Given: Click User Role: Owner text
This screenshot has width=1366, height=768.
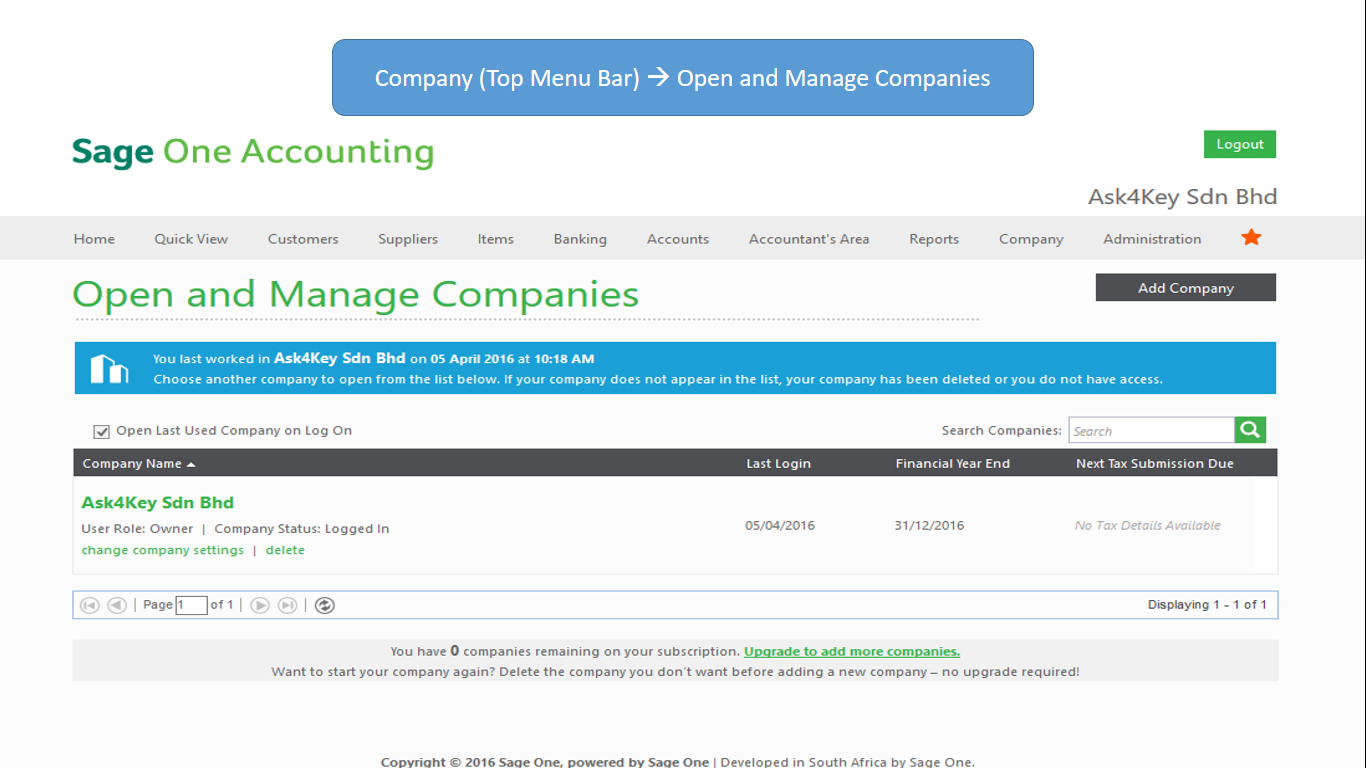Looking at the screenshot, I should pyautogui.click(x=137, y=528).
